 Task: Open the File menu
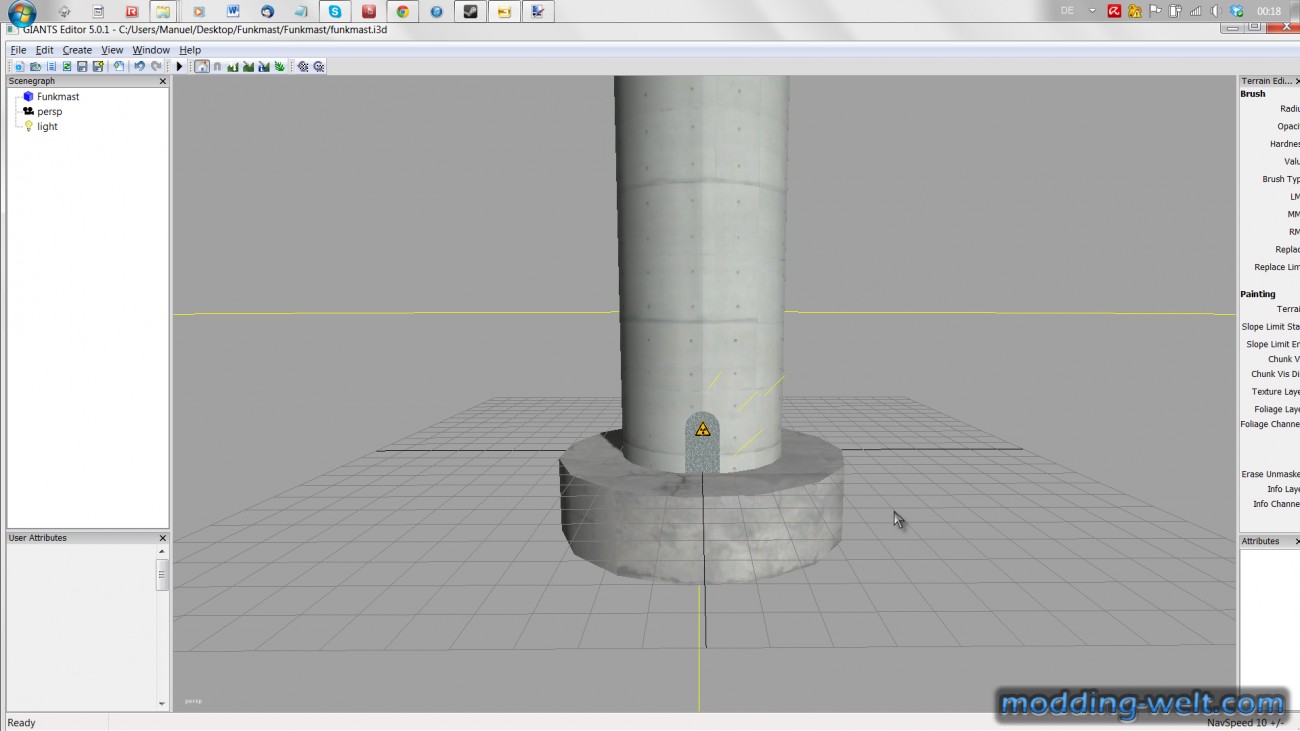click(x=18, y=50)
